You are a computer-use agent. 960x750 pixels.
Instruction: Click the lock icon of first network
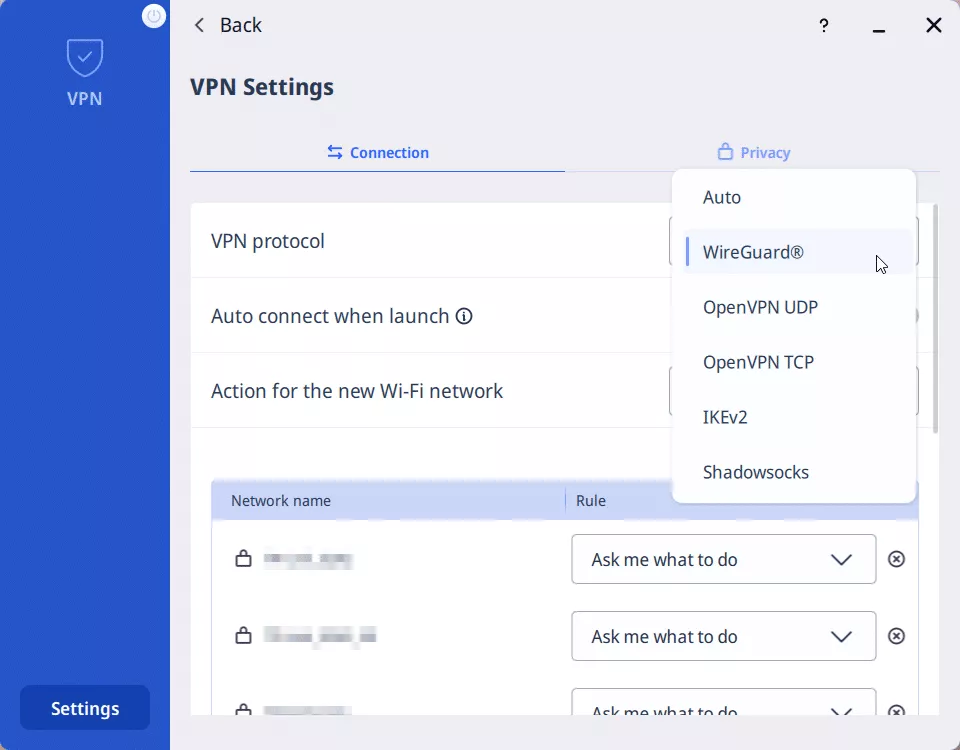(x=243, y=559)
